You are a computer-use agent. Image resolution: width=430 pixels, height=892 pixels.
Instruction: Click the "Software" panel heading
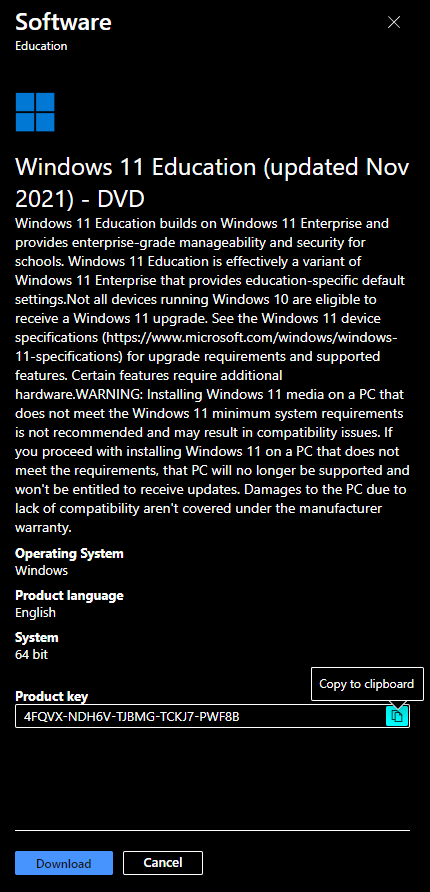pyautogui.click(x=63, y=22)
